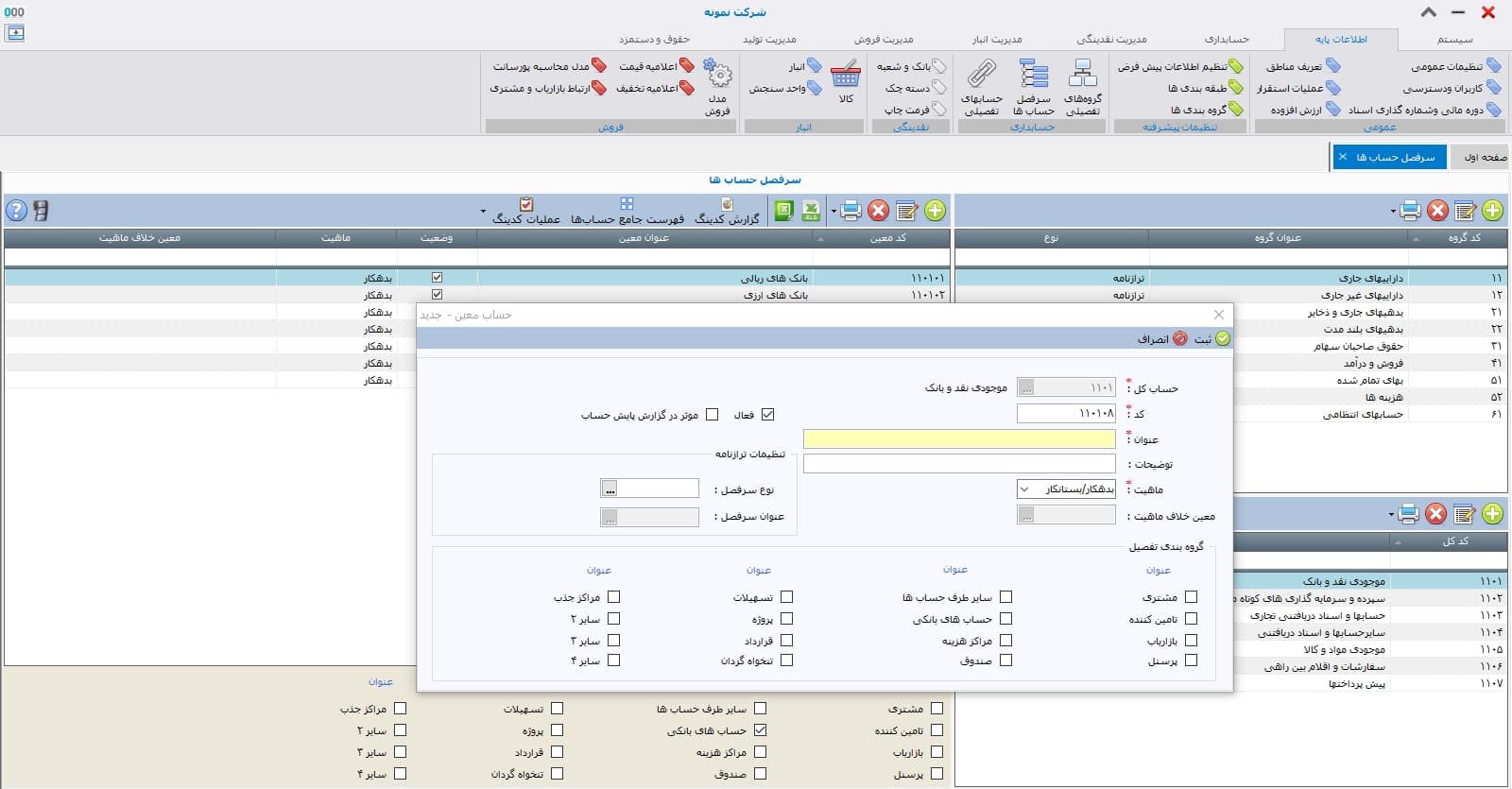Switch to مدیریت نقدینگی ribbon tab
The height and width of the screenshot is (789, 1512).
click(x=1111, y=40)
